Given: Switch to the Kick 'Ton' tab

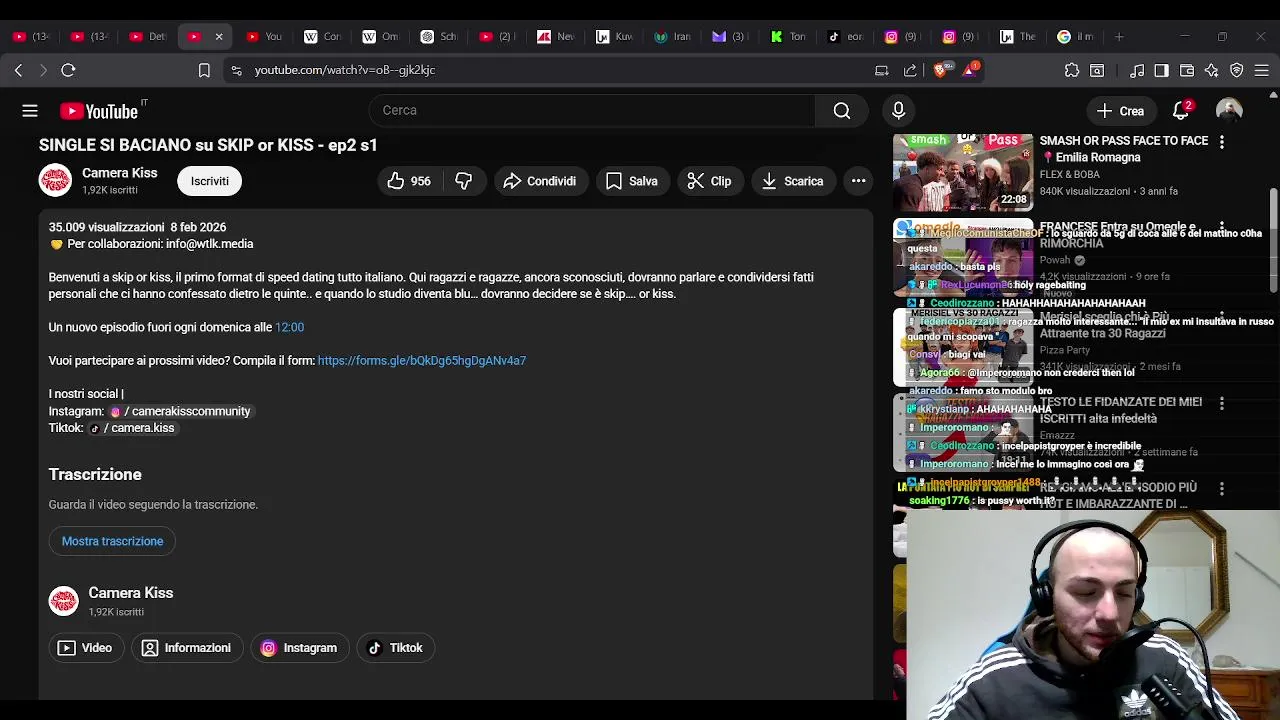Looking at the screenshot, I should click(x=787, y=37).
